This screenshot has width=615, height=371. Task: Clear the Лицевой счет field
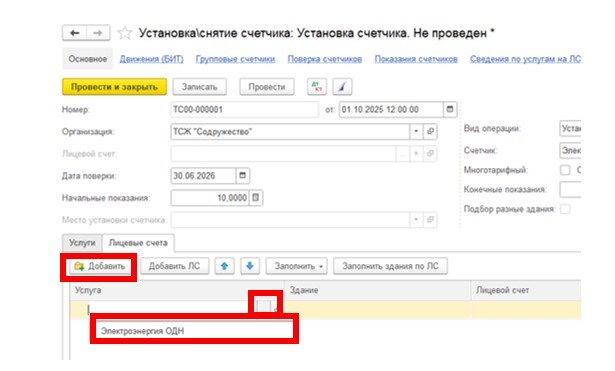click(x=416, y=153)
